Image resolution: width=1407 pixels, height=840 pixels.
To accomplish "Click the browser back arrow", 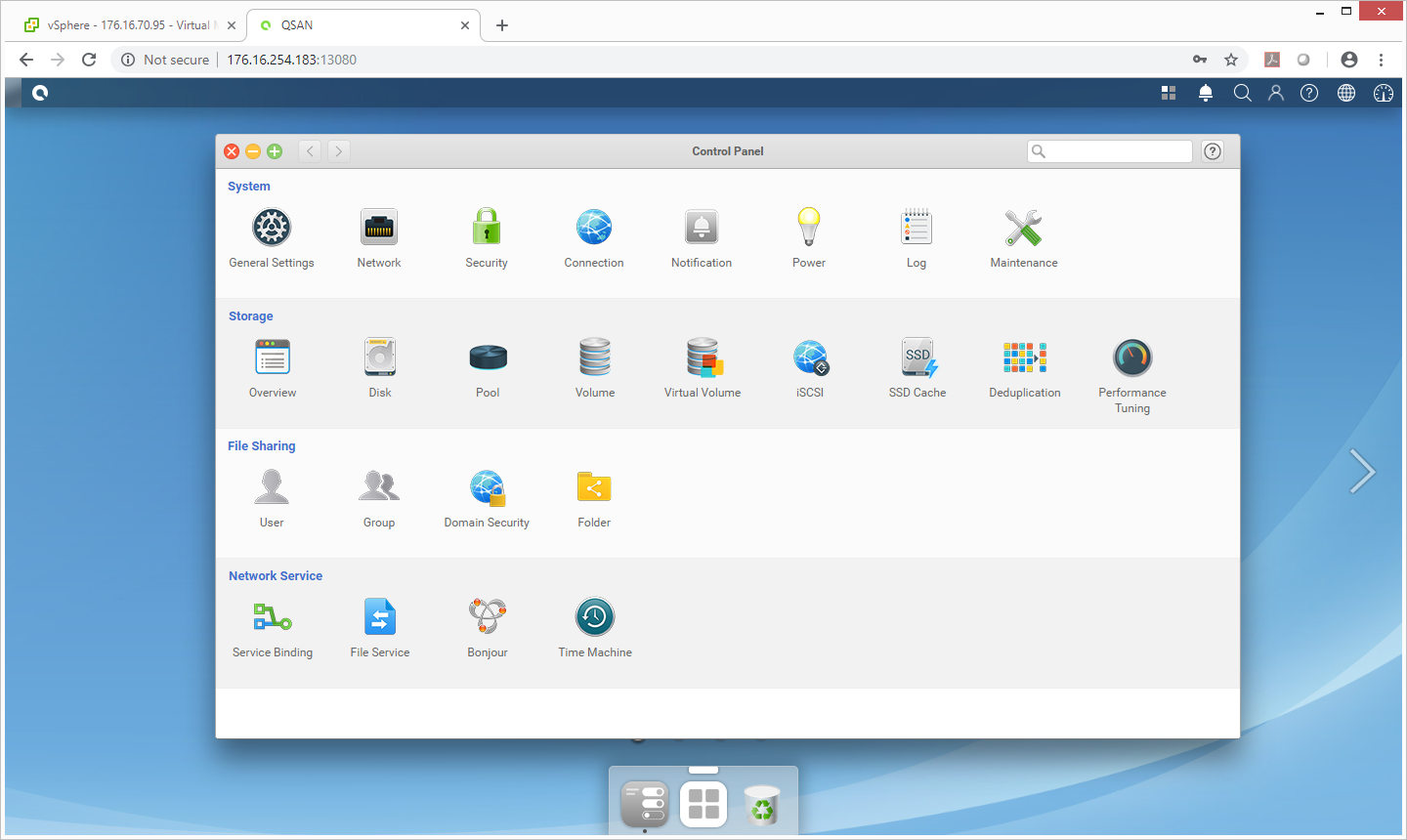I will tap(26, 60).
